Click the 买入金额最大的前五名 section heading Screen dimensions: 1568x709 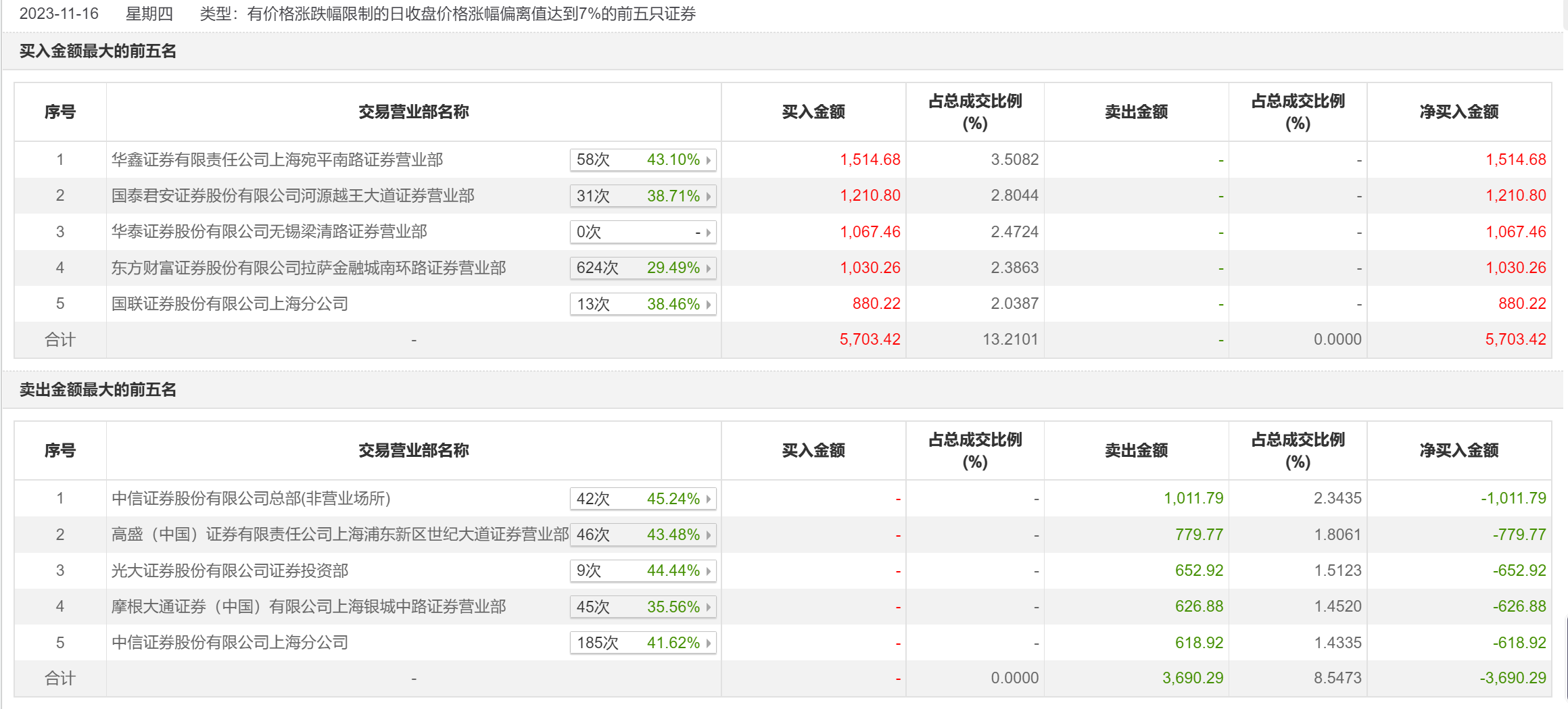pyautogui.click(x=98, y=51)
